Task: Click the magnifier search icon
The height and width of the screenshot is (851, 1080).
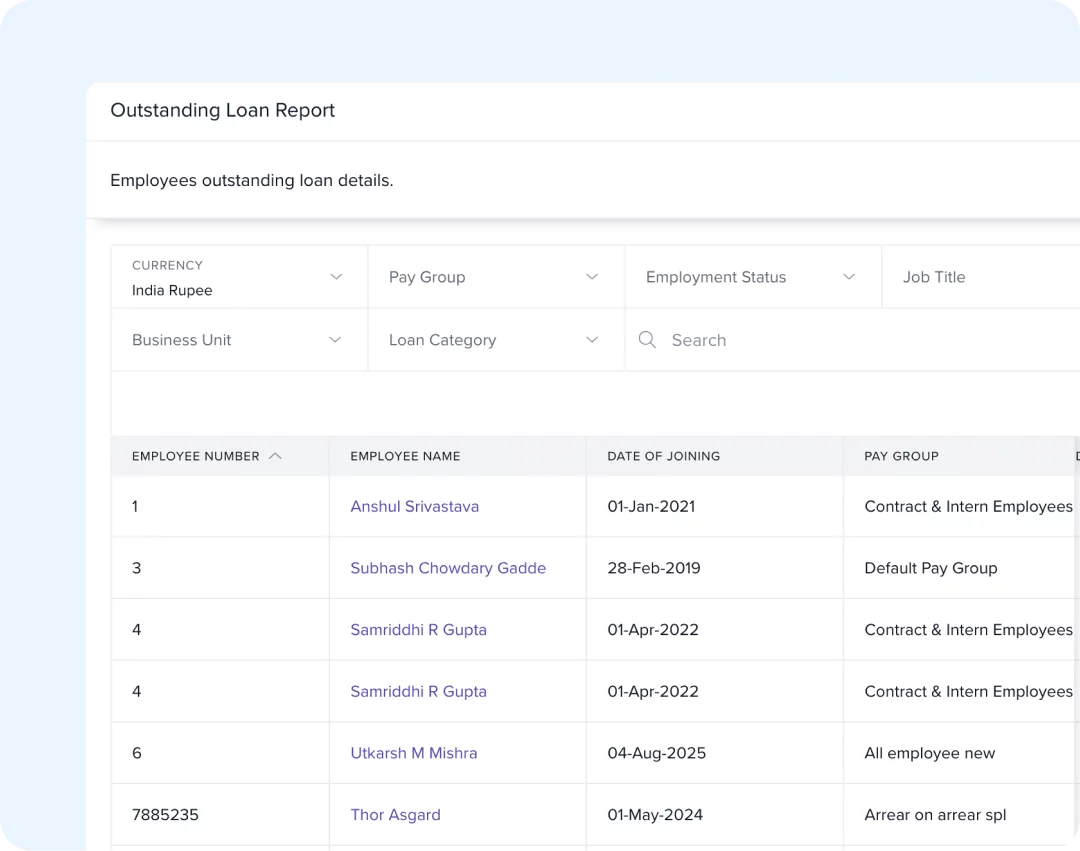Action: (x=647, y=339)
